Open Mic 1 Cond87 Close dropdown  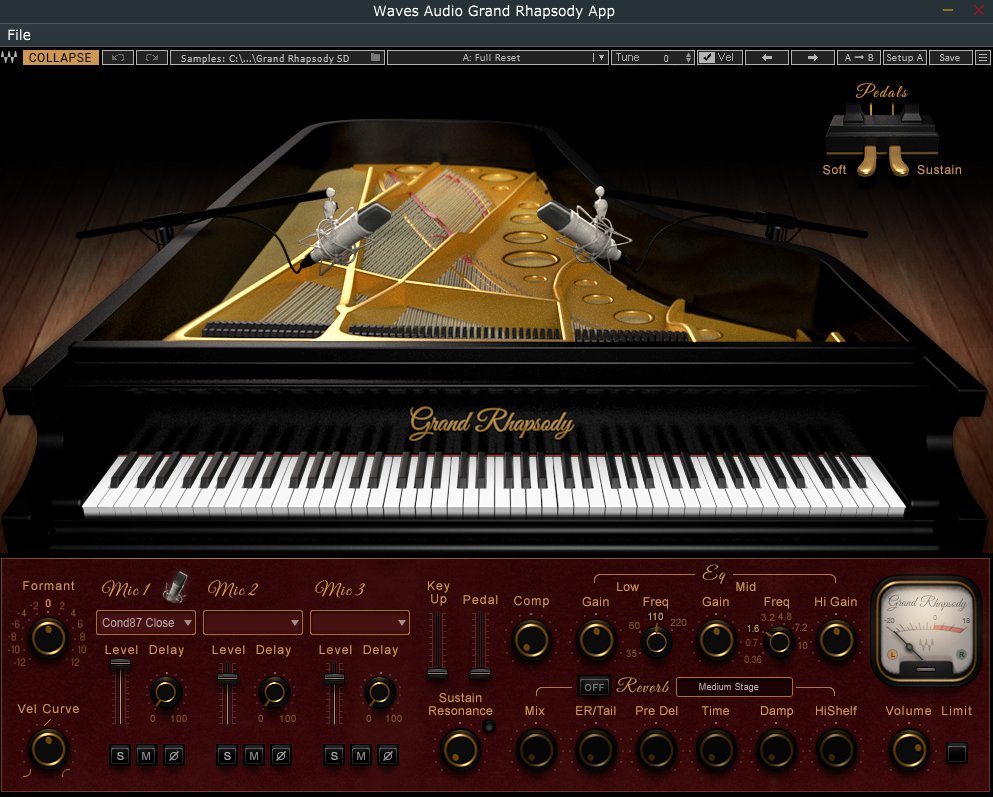pyautogui.click(x=146, y=622)
